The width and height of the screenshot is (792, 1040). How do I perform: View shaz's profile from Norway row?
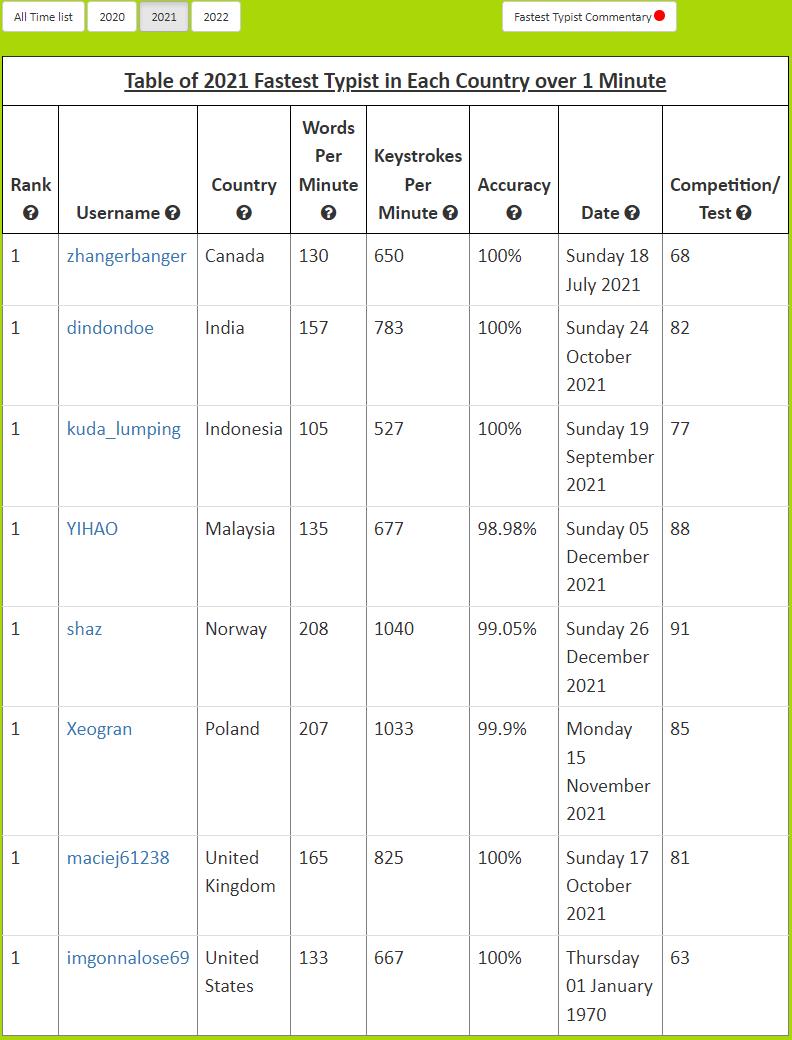84,629
